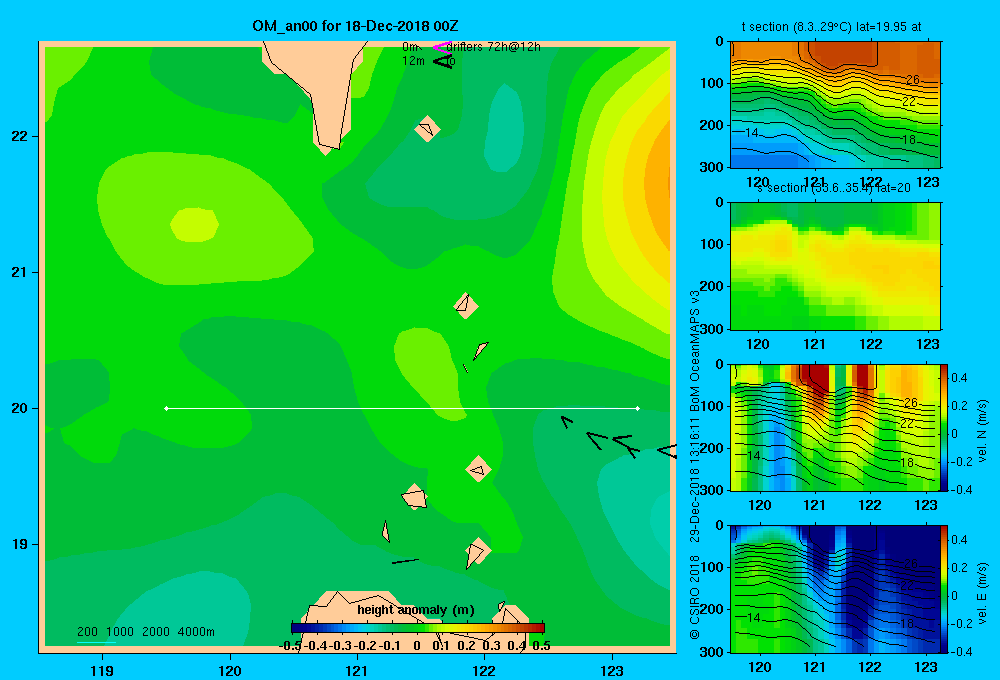The height and width of the screenshot is (680, 1000).
Task: Click the small island near 121.5E 22N
Action: [427, 129]
